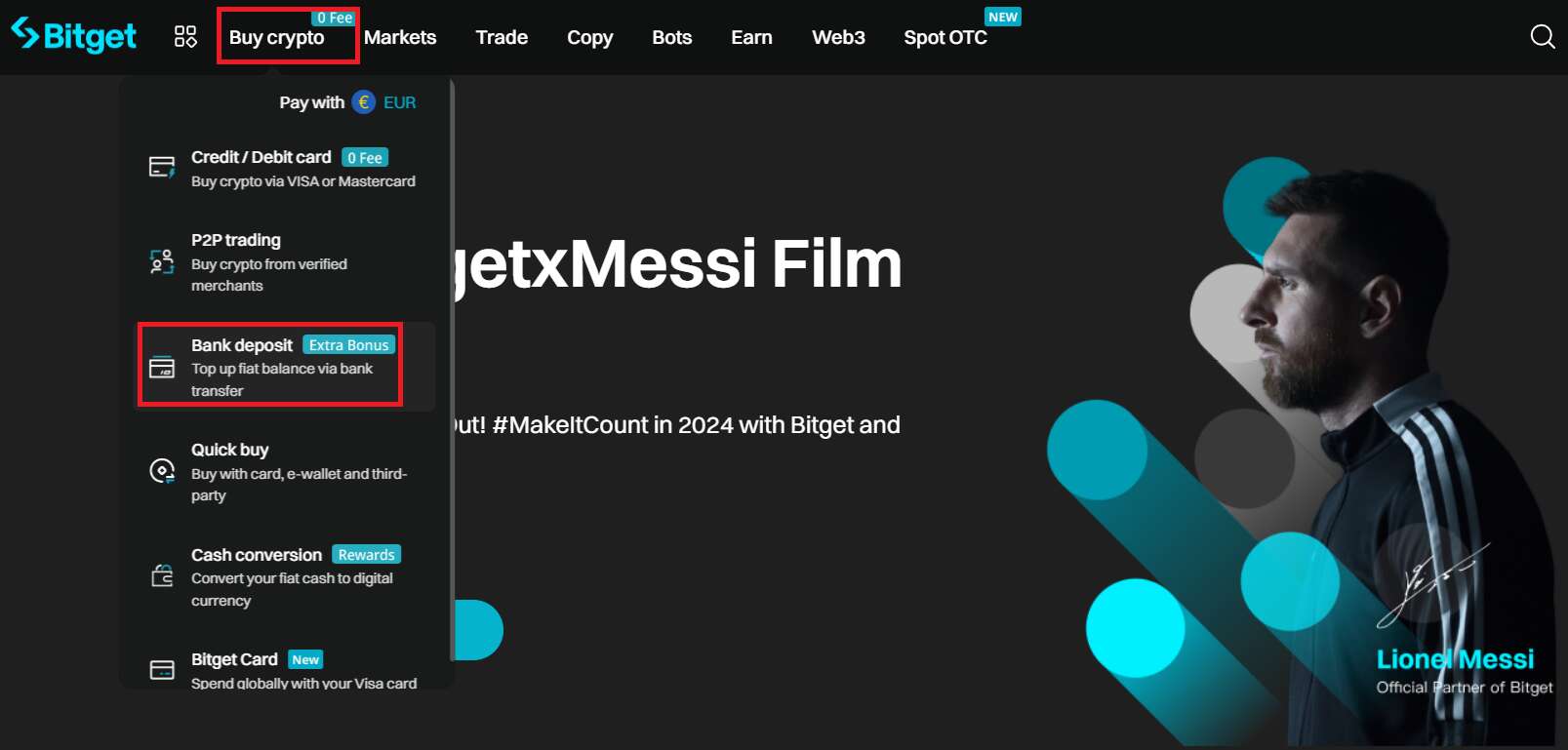
Task: Select P2P trading option
Action: (x=284, y=261)
